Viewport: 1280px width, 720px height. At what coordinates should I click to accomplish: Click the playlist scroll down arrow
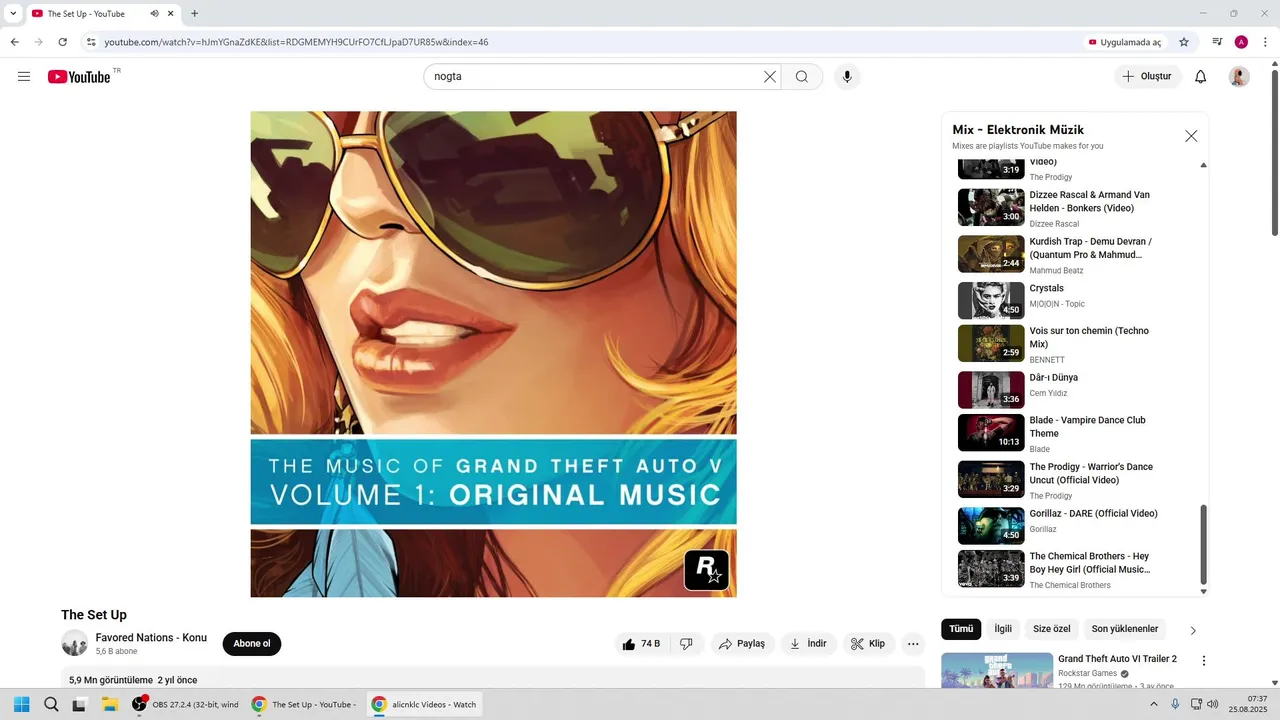tap(1203, 592)
